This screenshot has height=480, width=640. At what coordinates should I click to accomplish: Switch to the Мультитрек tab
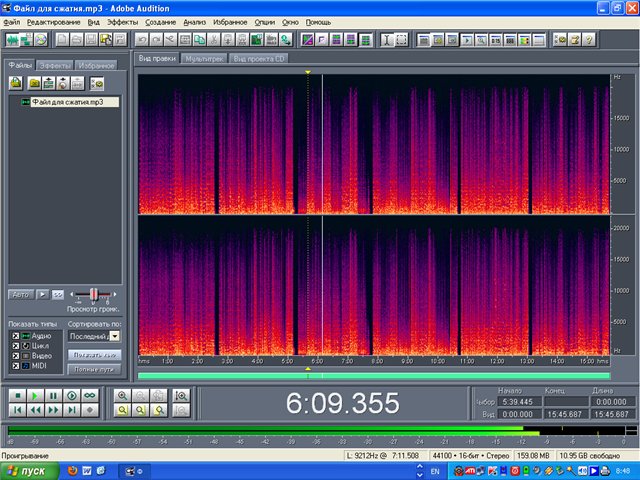[204, 59]
